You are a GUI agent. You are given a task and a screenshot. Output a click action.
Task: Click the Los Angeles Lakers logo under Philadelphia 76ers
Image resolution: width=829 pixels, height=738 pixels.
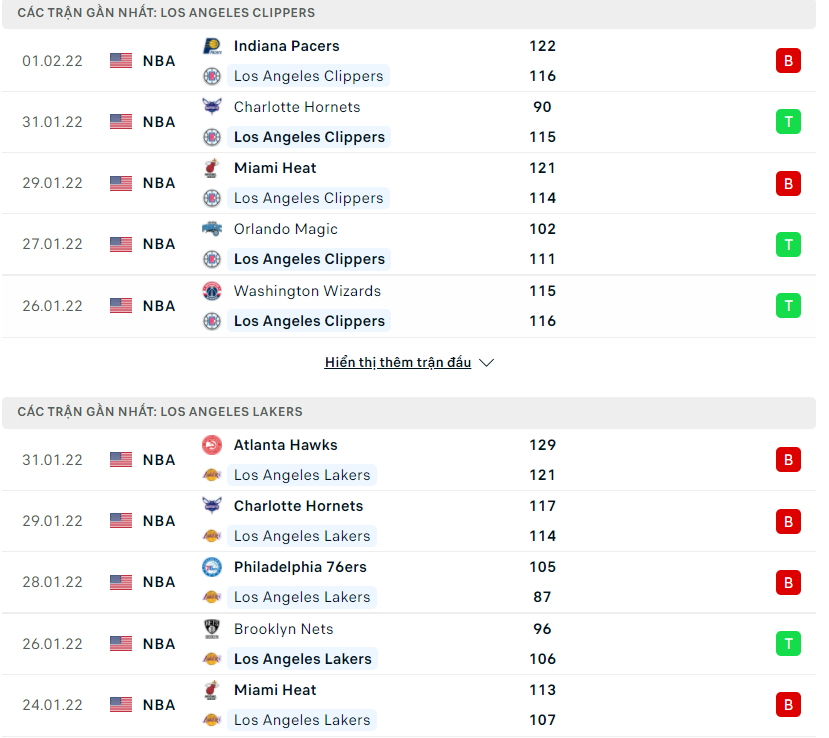coord(212,597)
